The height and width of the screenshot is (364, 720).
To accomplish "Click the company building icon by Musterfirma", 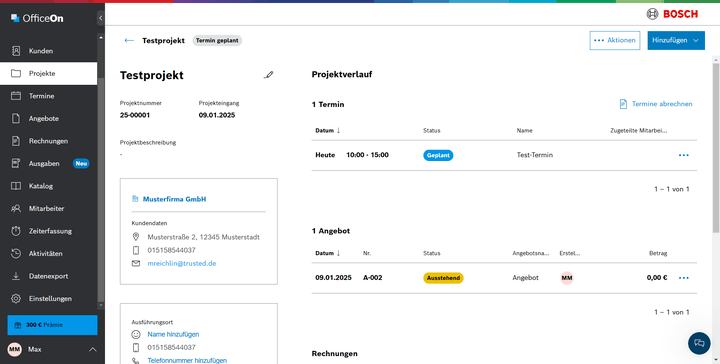I will point(135,199).
